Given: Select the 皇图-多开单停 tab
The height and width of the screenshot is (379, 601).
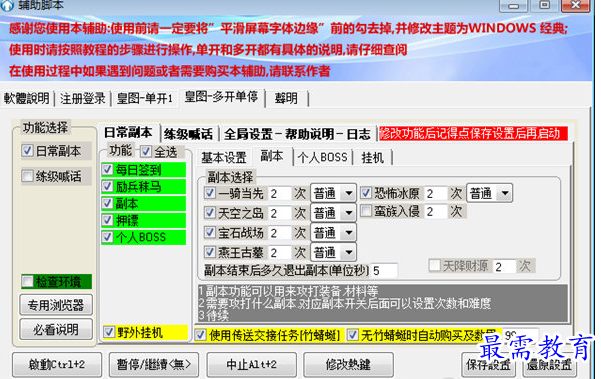Looking at the screenshot, I should (x=221, y=97).
